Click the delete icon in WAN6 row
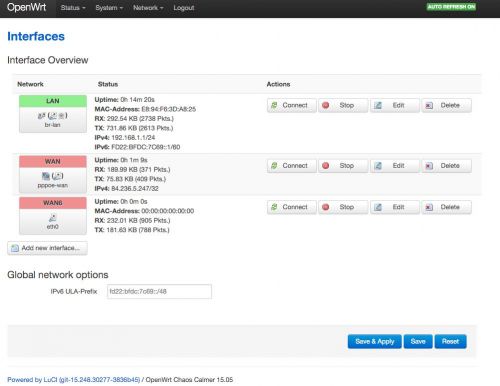This screenshot has width=500, height=386. (x=429, y=207)
